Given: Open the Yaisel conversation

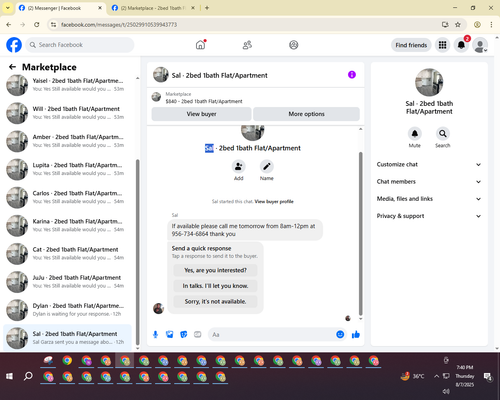Looking at the screenshot, I should click(x=67, y=85).
